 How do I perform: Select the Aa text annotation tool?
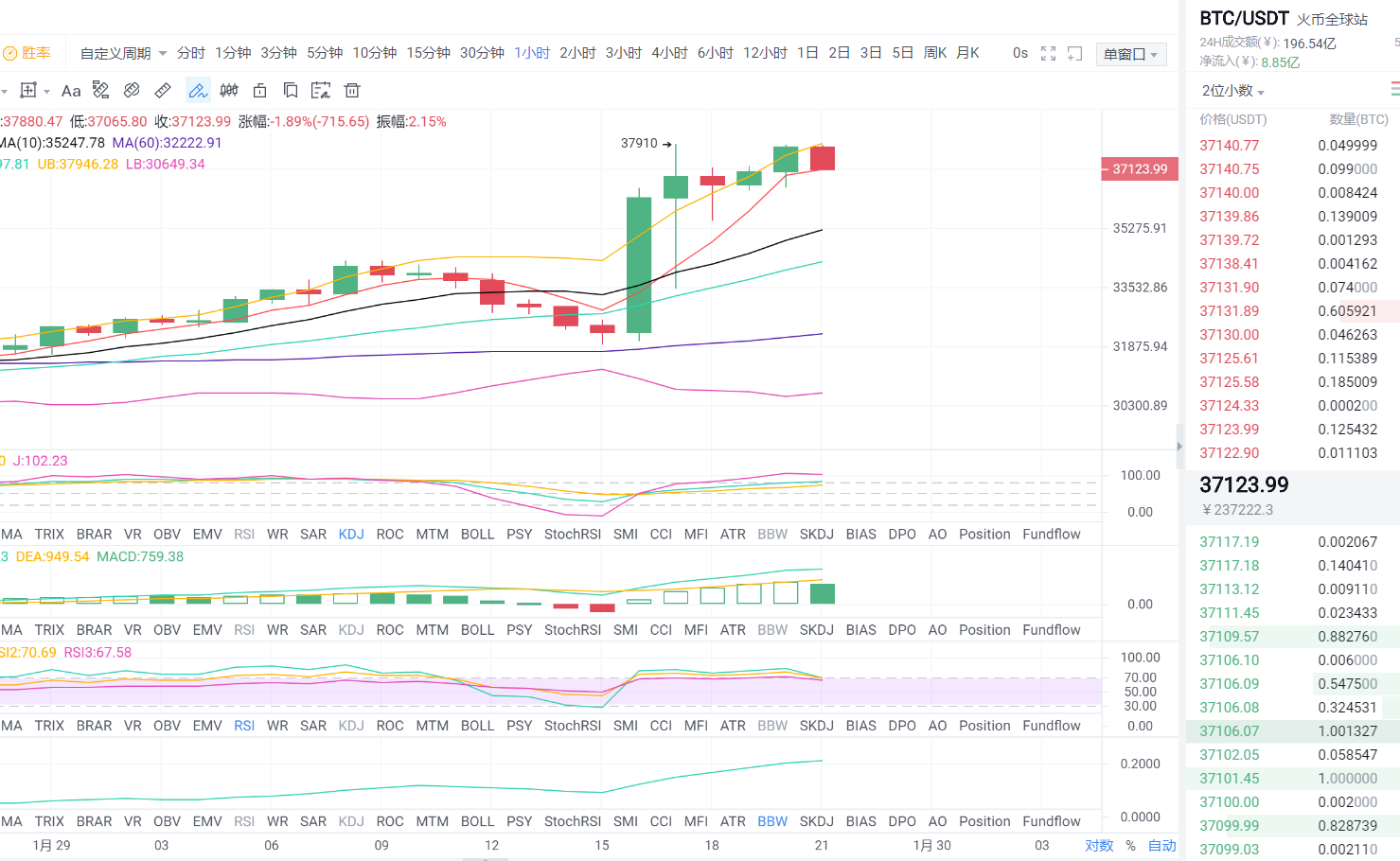(71, 91)
